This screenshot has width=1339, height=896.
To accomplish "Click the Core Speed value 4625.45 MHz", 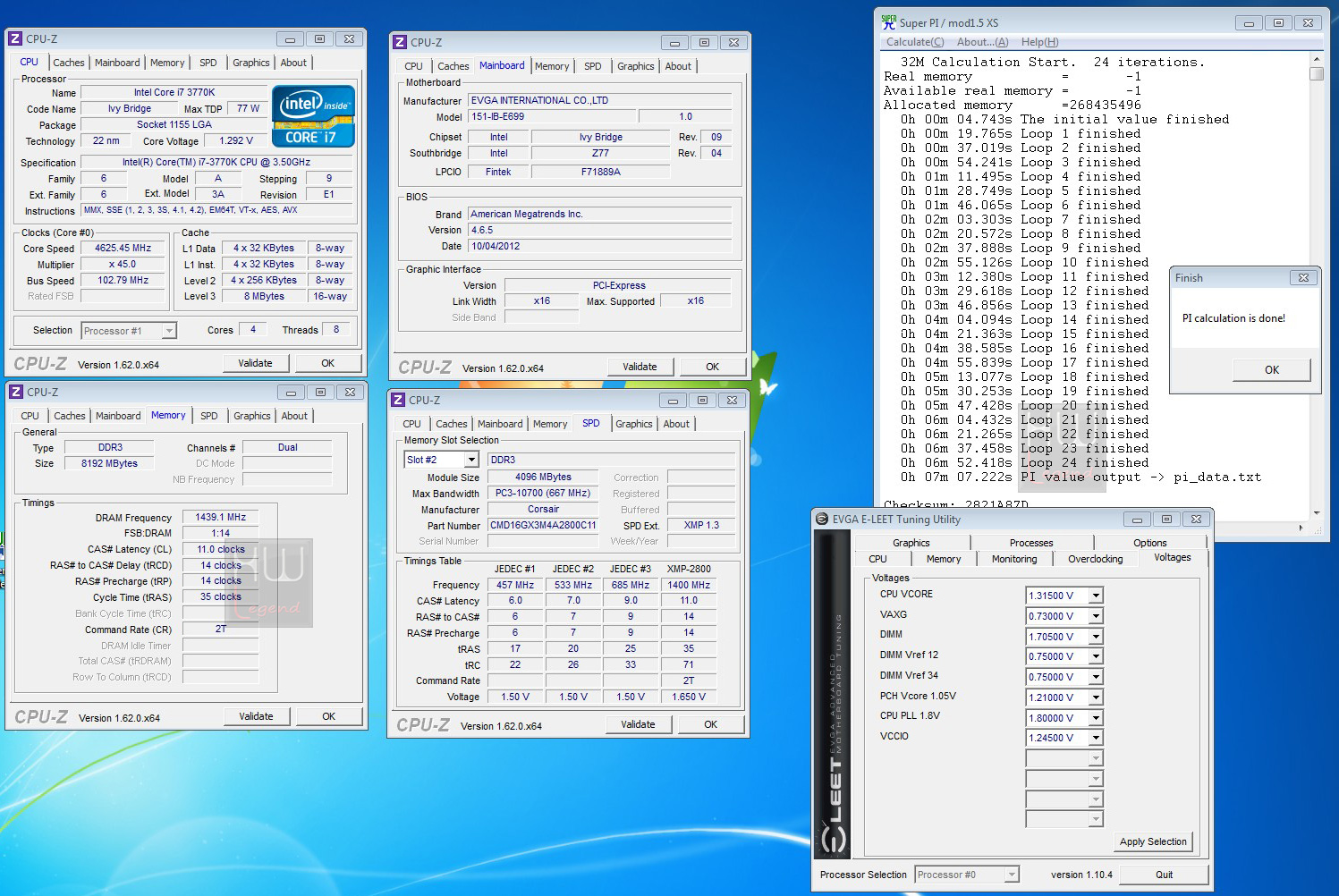I will [x=123, y=249].
